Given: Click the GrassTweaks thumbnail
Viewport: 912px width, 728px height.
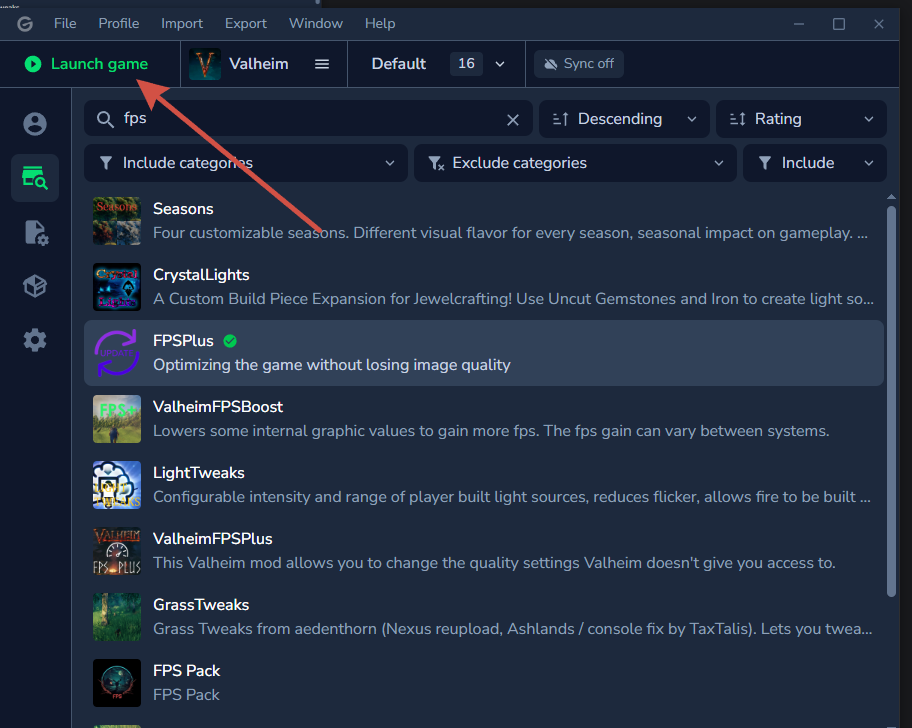Looking at the screenshot, I should click(117, 617).
